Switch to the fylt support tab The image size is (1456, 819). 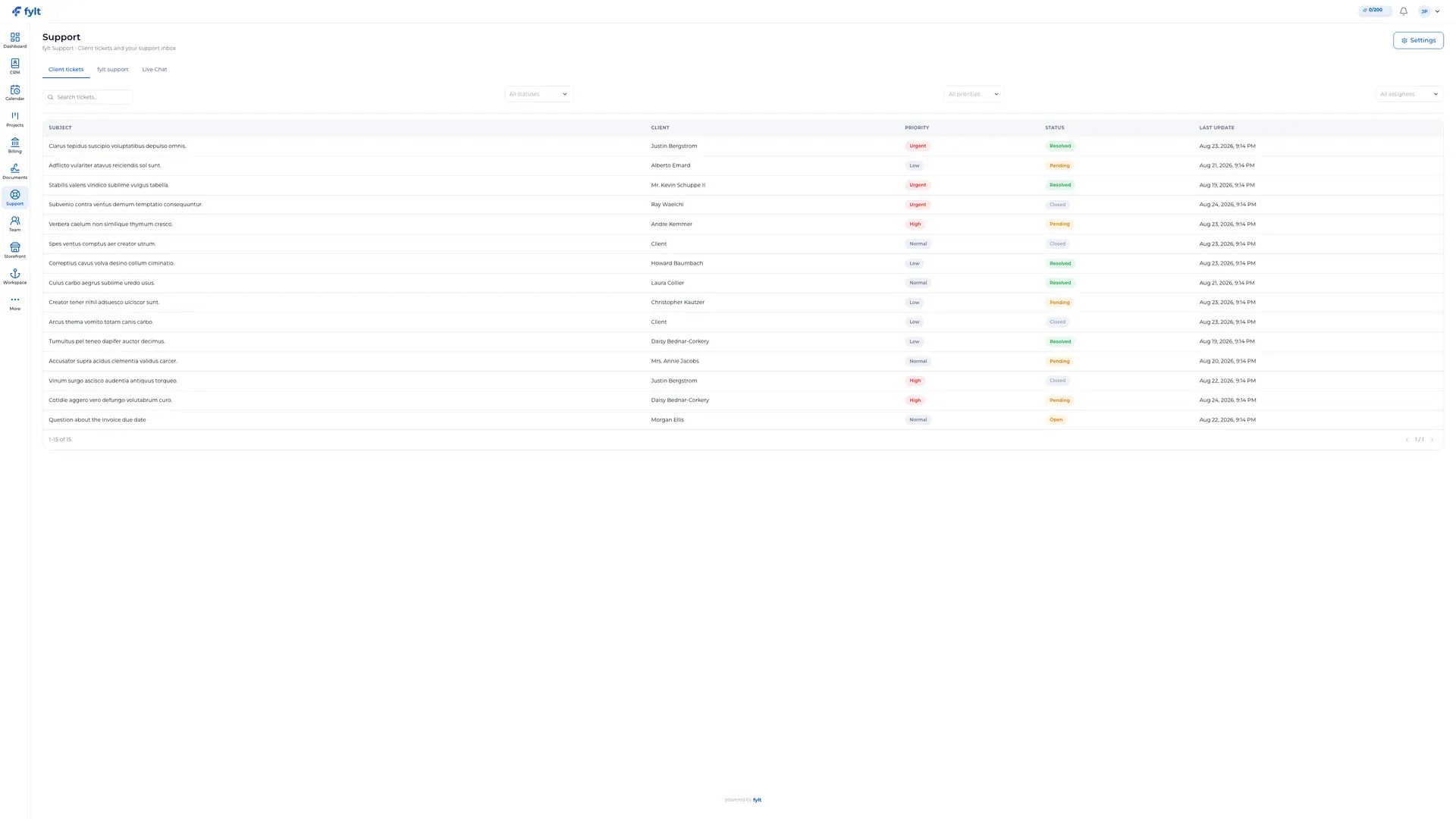point(112,70)
